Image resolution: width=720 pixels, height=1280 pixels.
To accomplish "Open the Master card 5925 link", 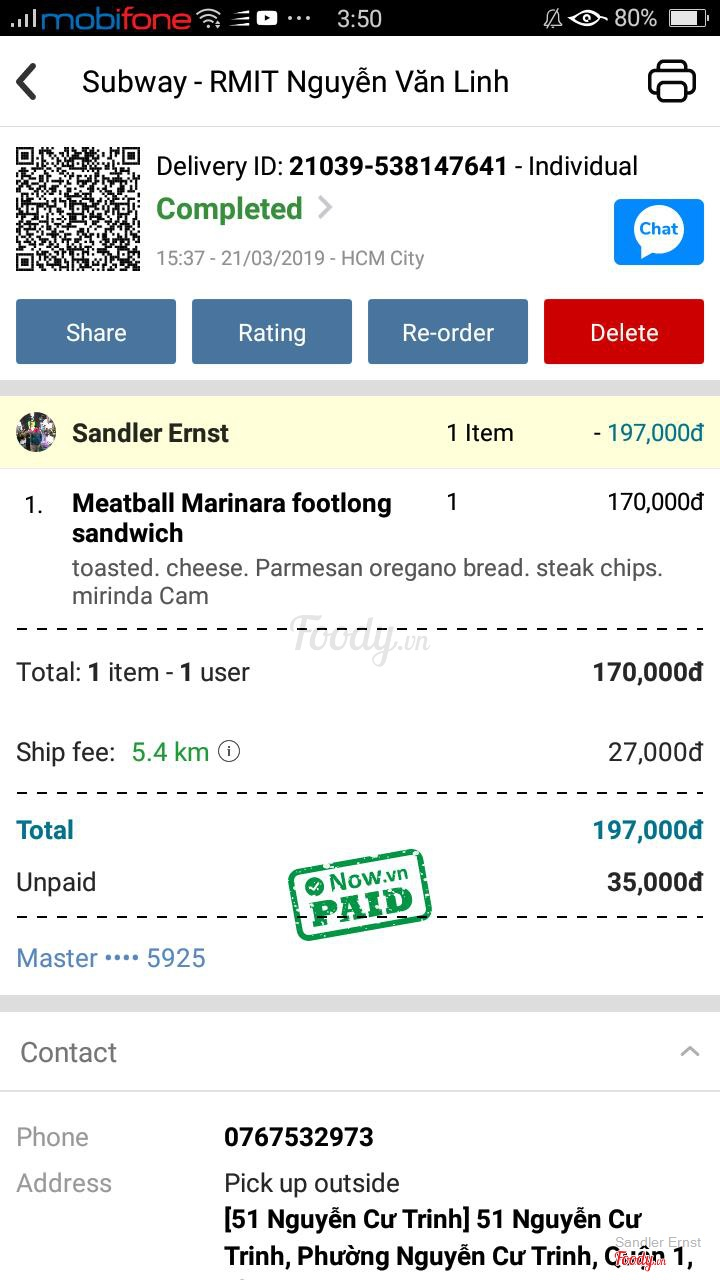I will point(111,958).
